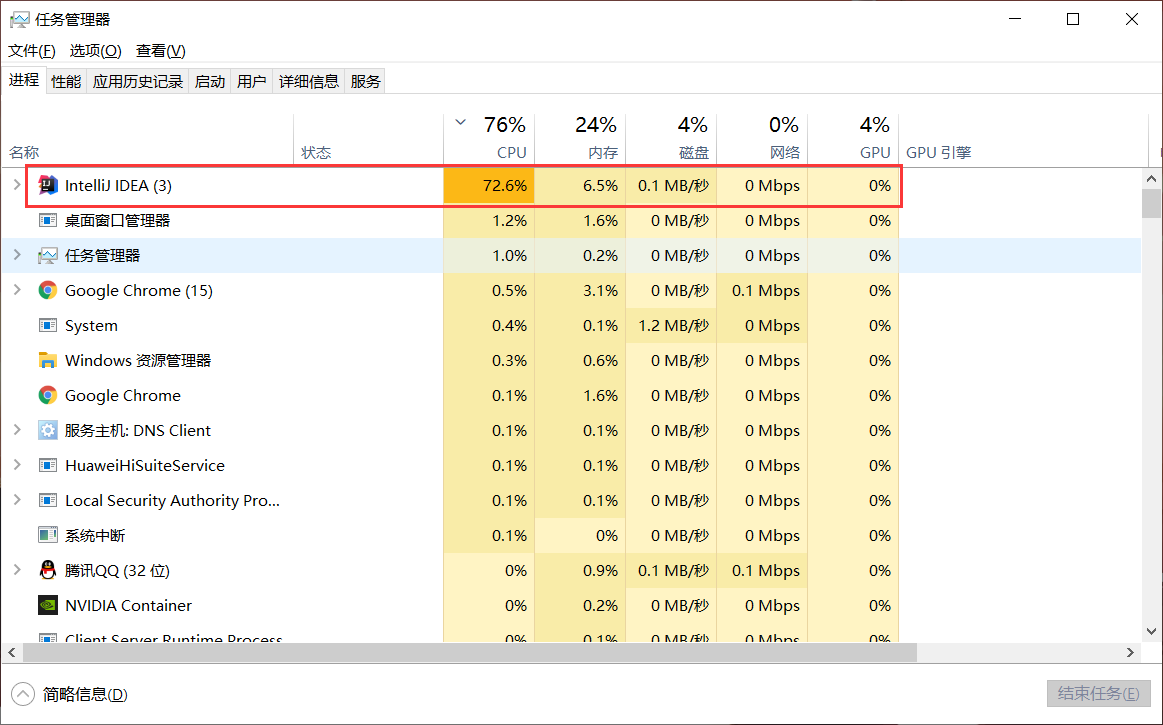This screenshot has width=1163, height=725.
Task: Click the vertical scrollbar down arrow
Action: click(1151, 631)
